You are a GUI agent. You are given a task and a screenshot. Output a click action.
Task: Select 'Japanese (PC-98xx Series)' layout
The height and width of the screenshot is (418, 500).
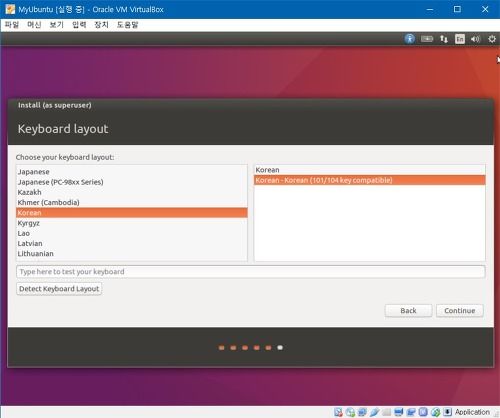pos(132,182)
